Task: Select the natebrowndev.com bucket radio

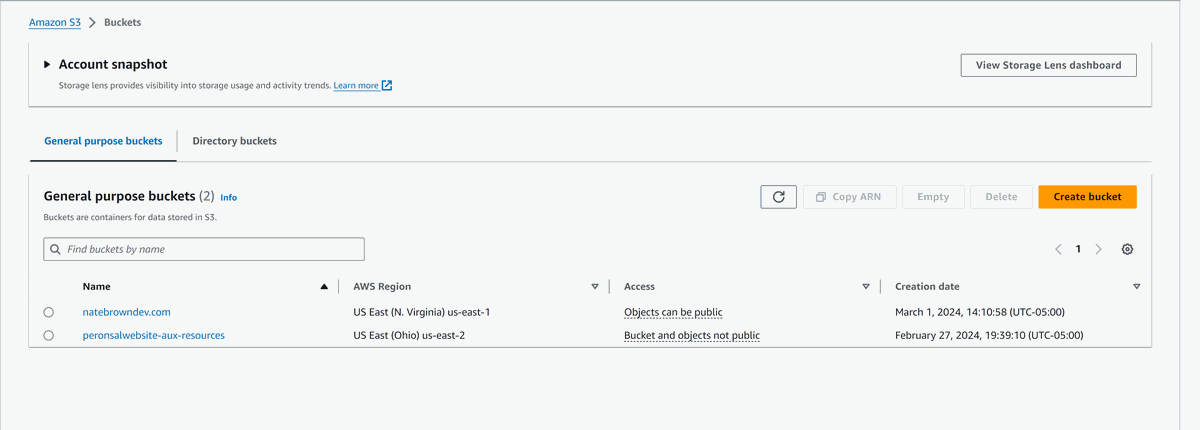Action: 49,312
